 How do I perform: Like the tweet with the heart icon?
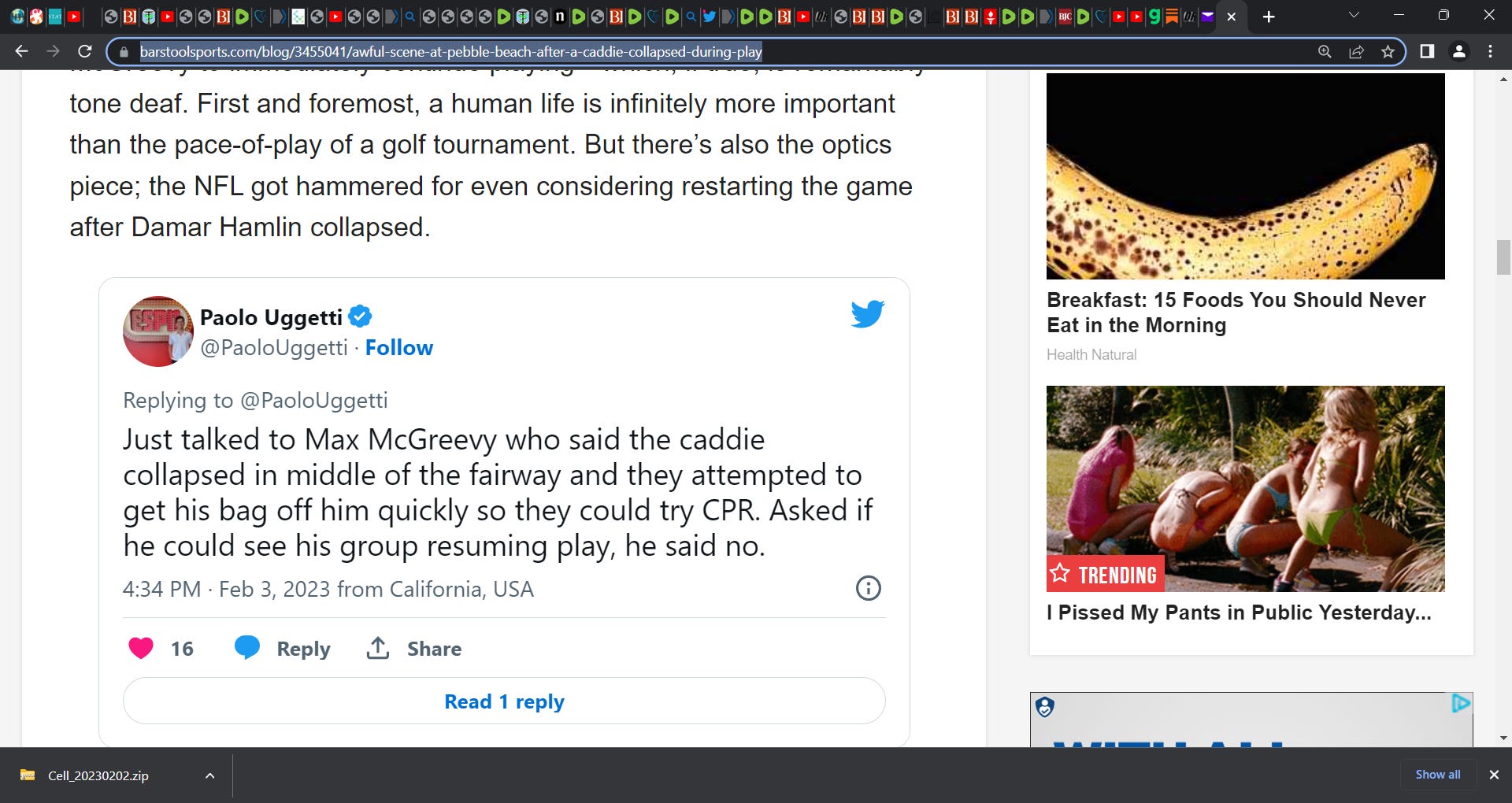[142, 648]
